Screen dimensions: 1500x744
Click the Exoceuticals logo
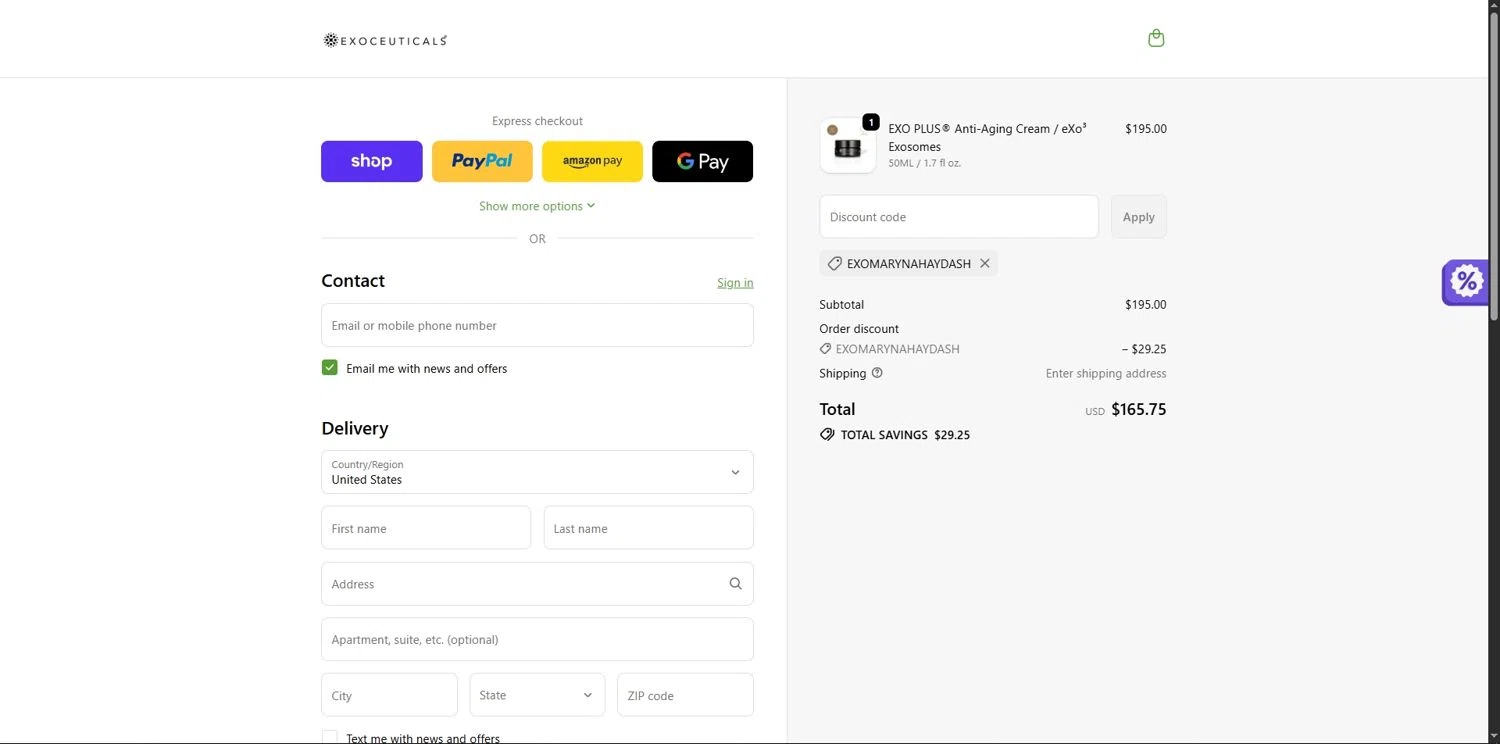coord(385,40)
